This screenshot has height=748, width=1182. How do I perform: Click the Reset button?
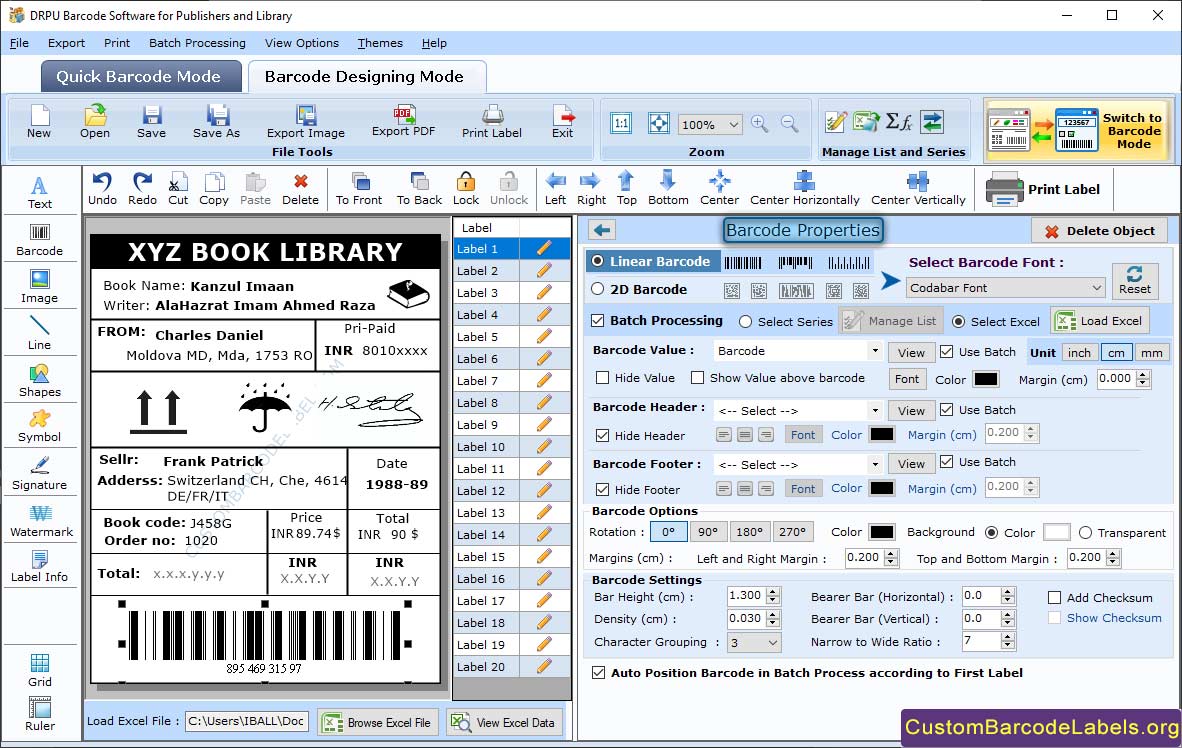click(x=1135, y=280)
